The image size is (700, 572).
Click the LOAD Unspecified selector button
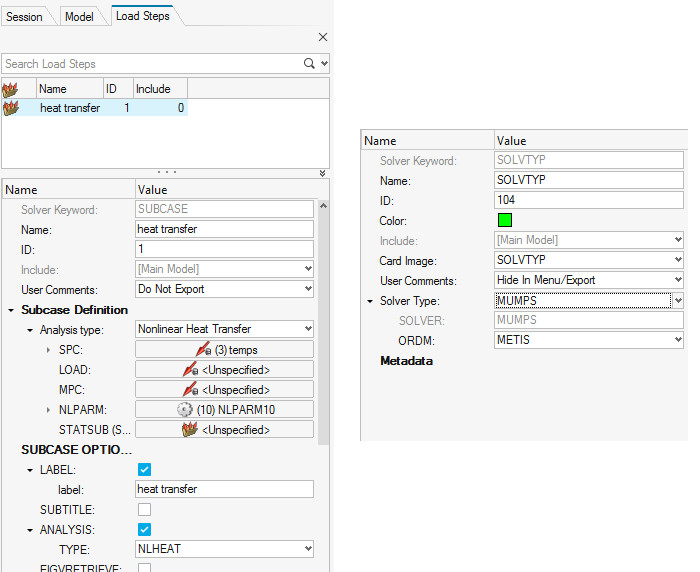(224, 369)
